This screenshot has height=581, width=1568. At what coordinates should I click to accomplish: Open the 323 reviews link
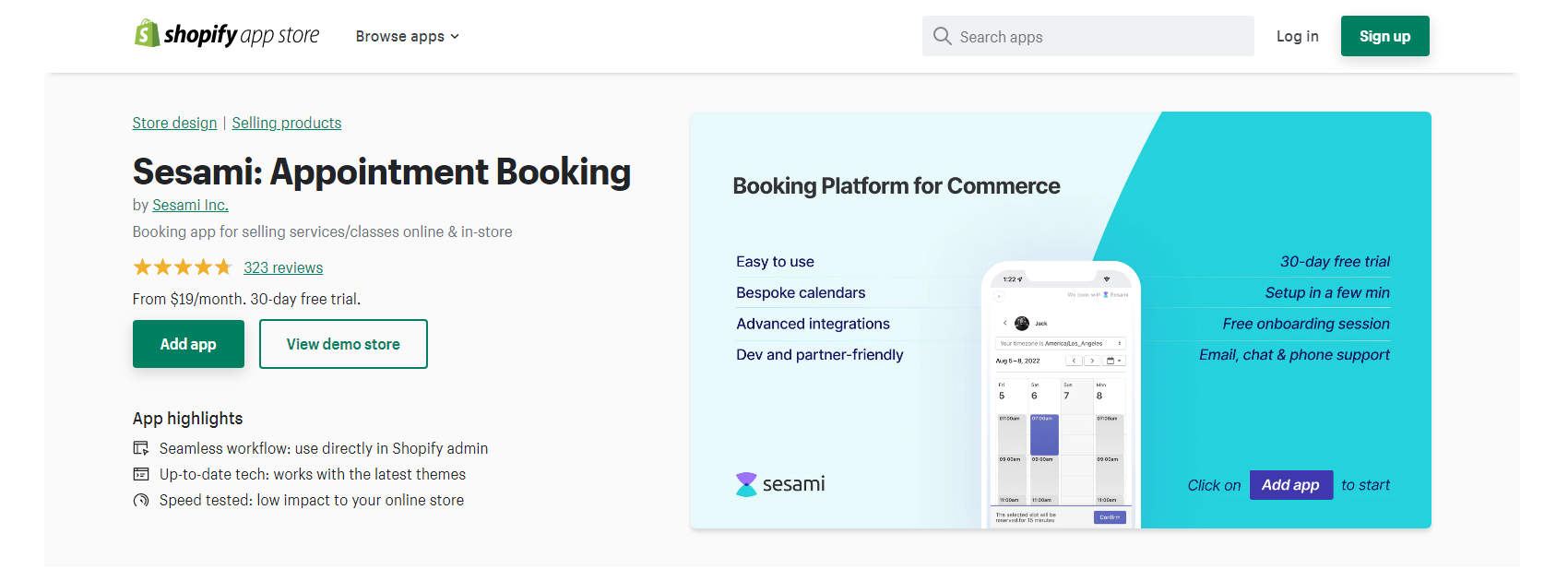[283, 267]
